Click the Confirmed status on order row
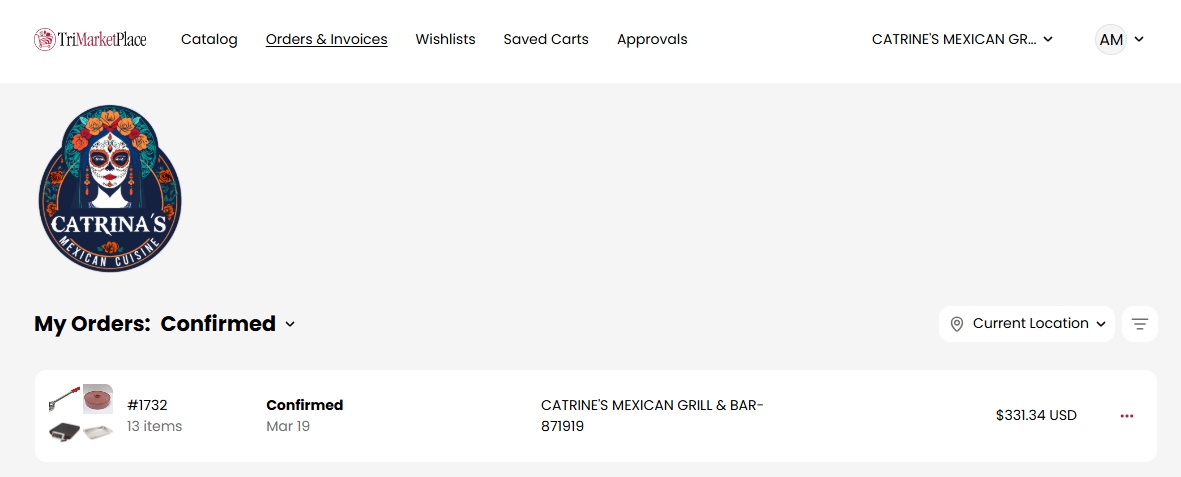The height and width of the screenshot is (477, 1181). (x=304, y=405)
